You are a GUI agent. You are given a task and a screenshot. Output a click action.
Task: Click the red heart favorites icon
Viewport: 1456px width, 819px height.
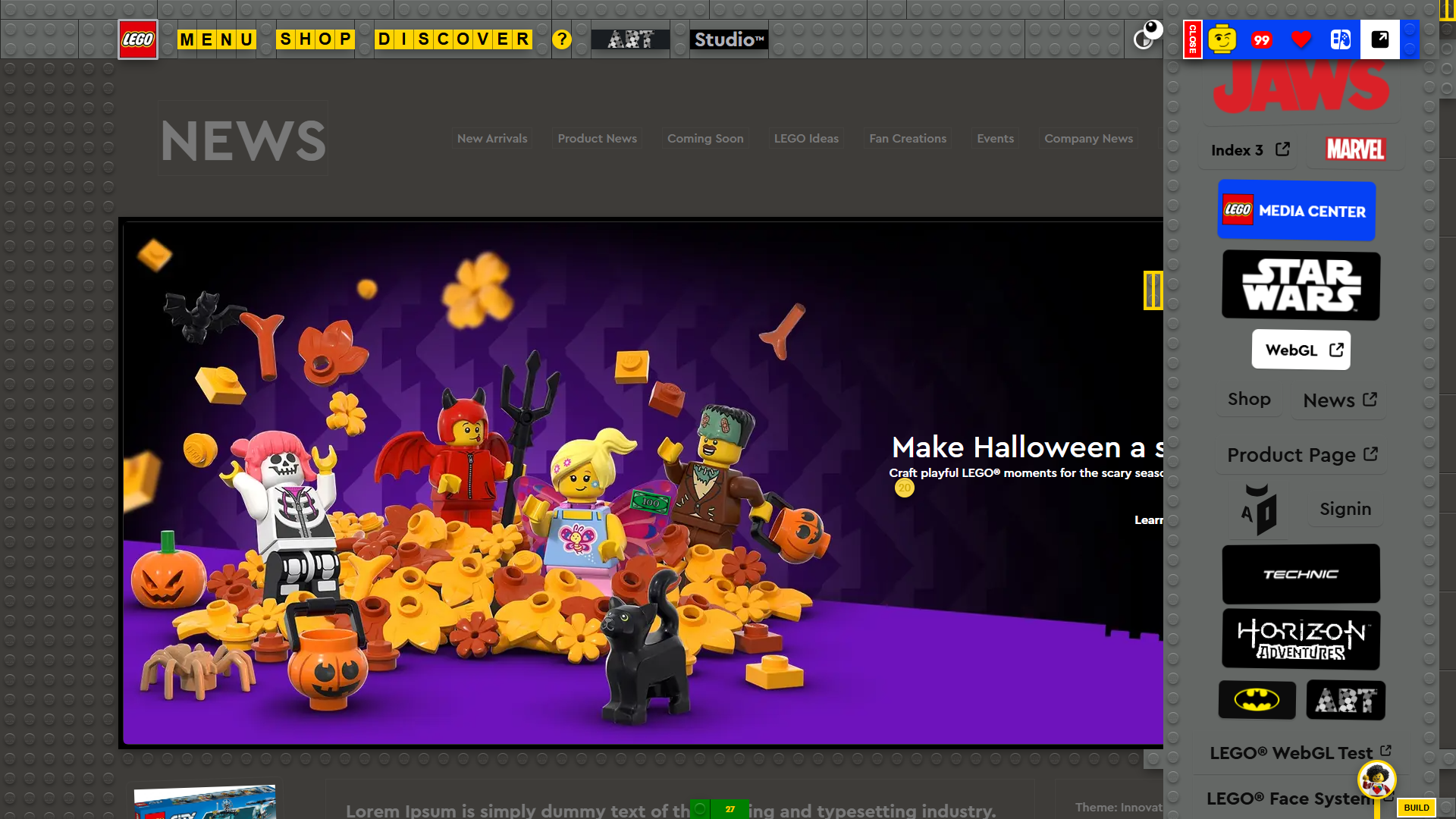(1301, 39)
